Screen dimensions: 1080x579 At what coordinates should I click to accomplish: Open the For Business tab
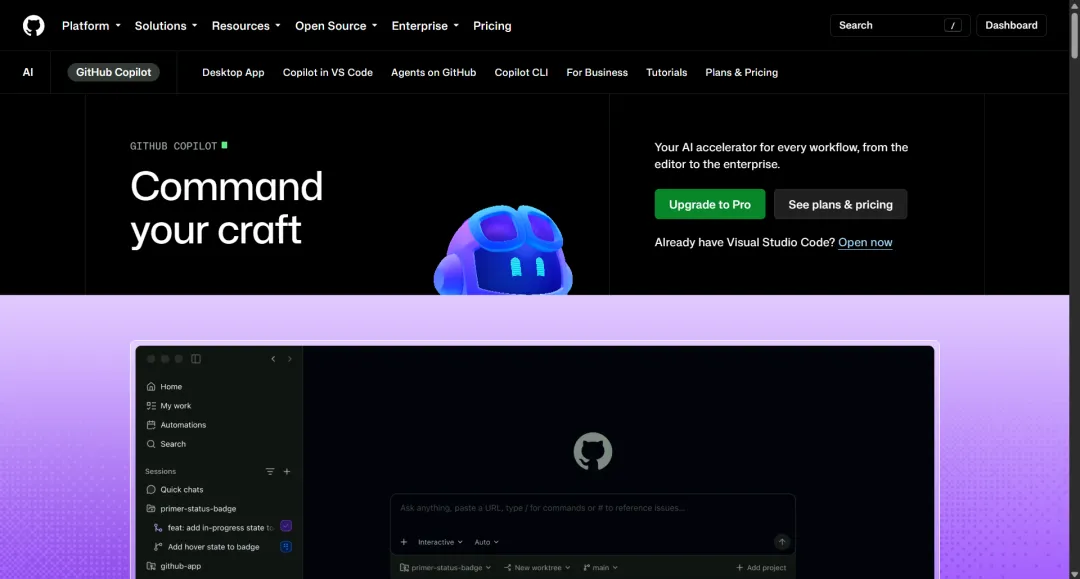click(x=597, y=72)
